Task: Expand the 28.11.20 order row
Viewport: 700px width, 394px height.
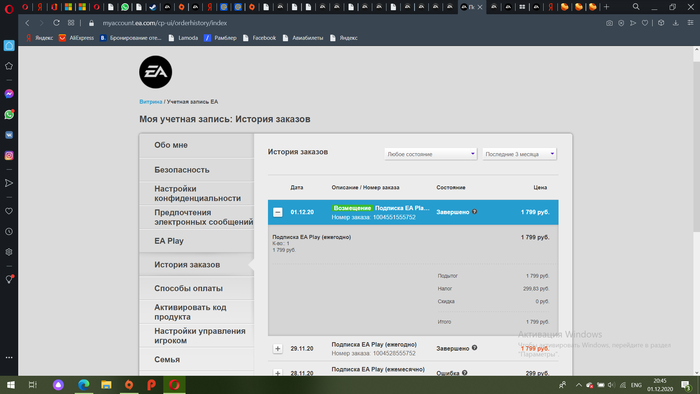Action: click(x=278, y=373)
